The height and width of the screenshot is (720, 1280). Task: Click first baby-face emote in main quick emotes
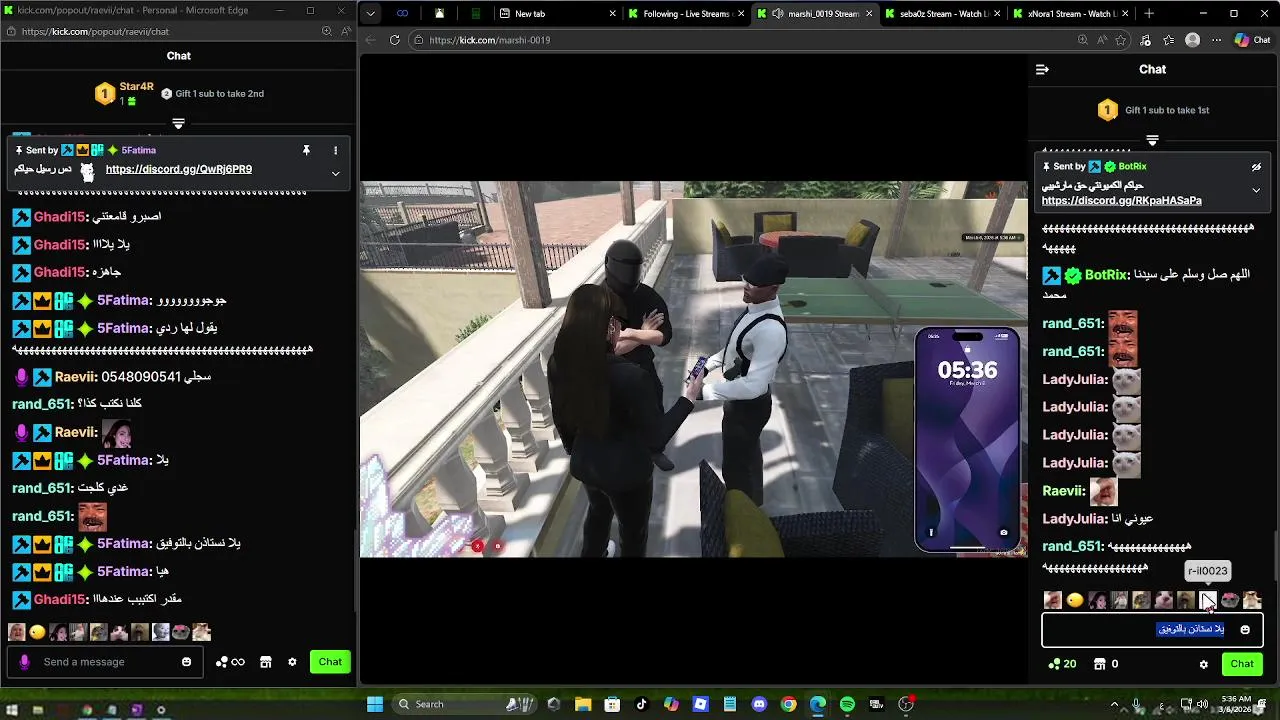(1053, 600)
